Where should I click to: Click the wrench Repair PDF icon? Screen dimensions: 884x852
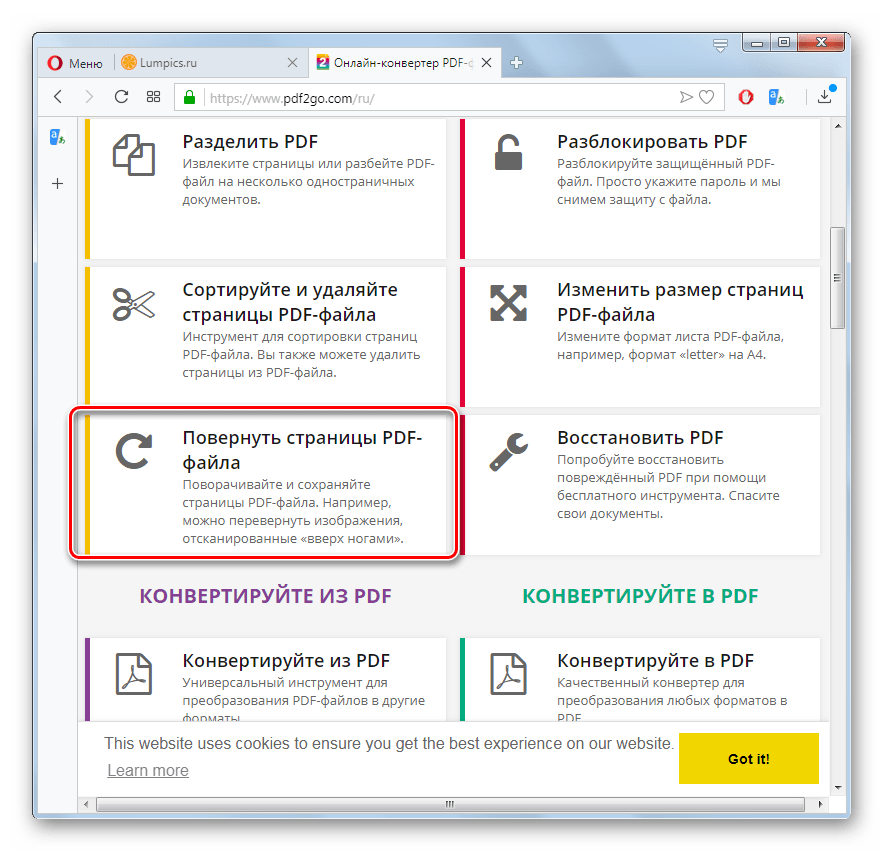(x=509, y=452)
